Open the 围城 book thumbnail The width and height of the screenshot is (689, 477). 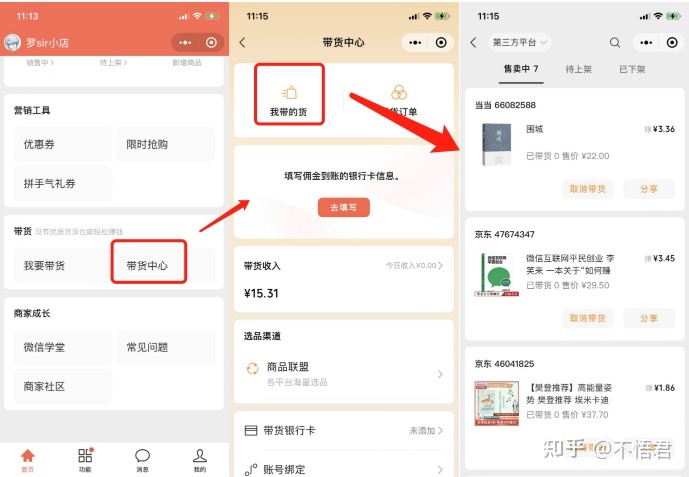497,144
